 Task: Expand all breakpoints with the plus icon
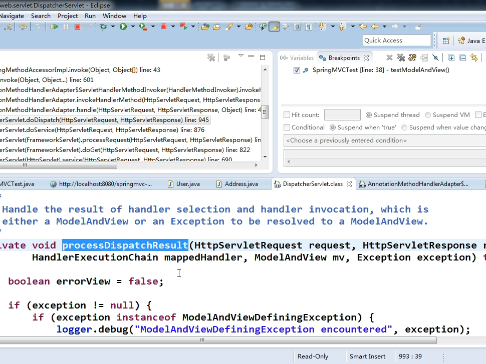(451, 58)
